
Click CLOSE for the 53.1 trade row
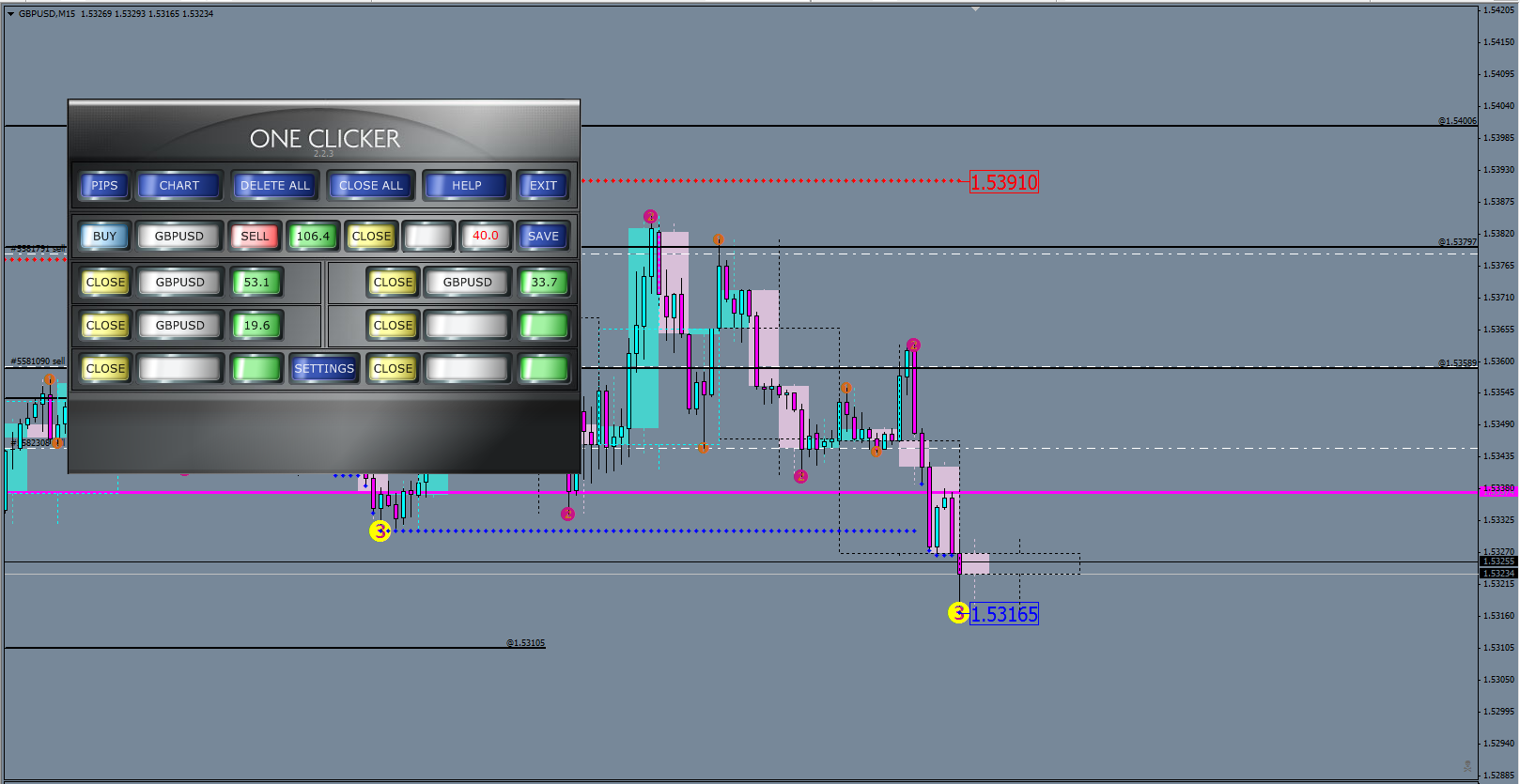[105, 282]
